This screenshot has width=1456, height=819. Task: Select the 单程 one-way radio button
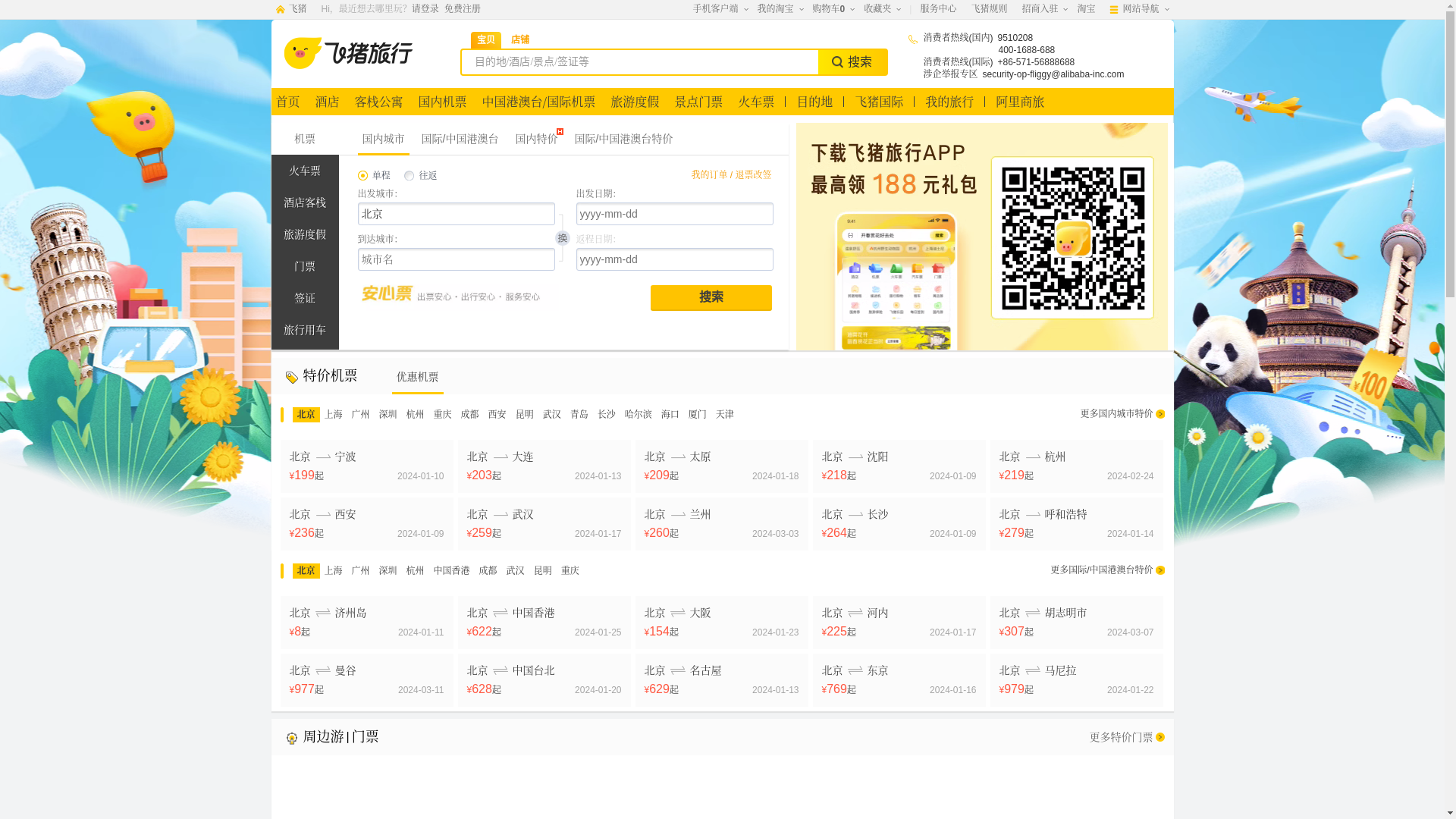pos(362,176)
